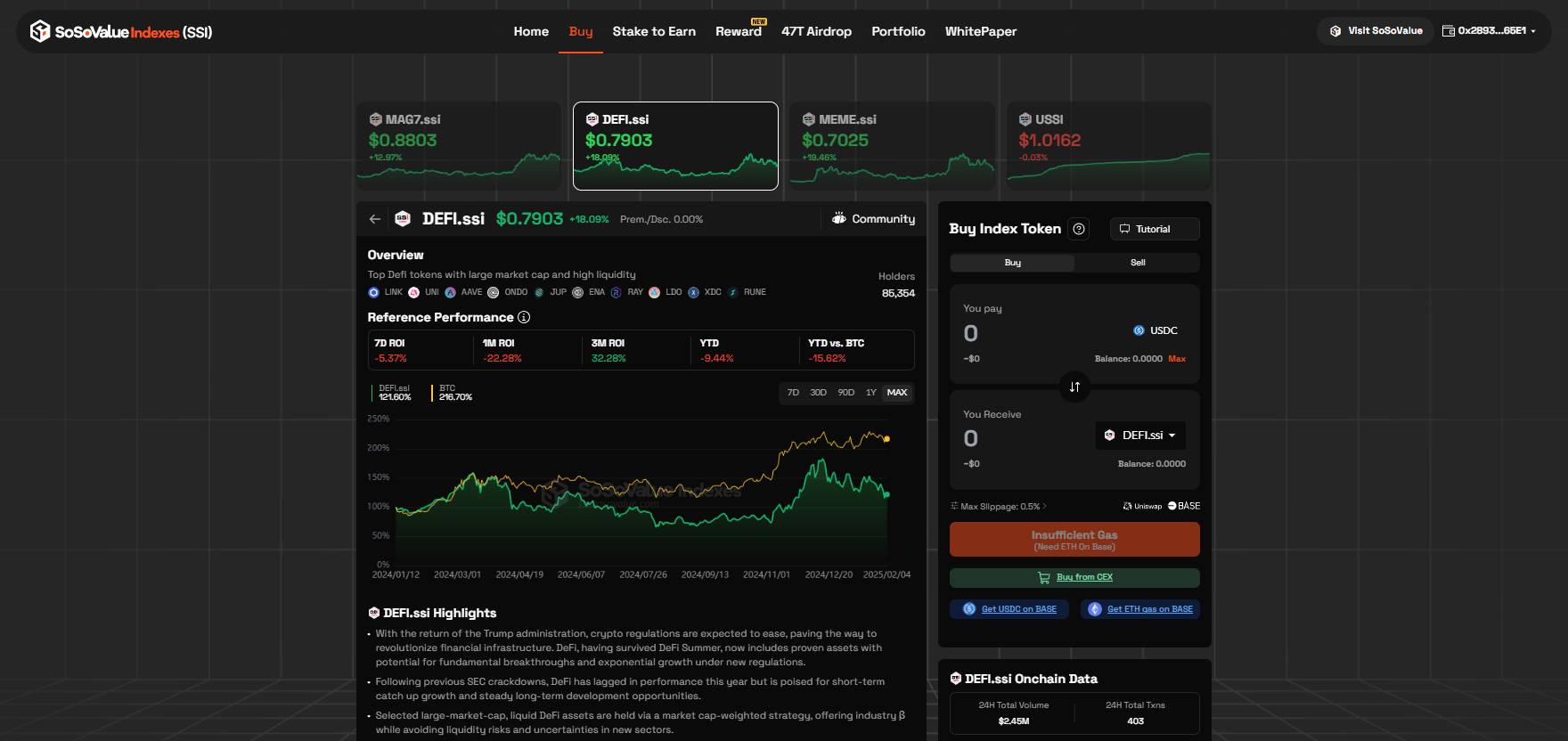Click the Uniswap label
Screen dimensions: 1568x741
pos(1142,506)
